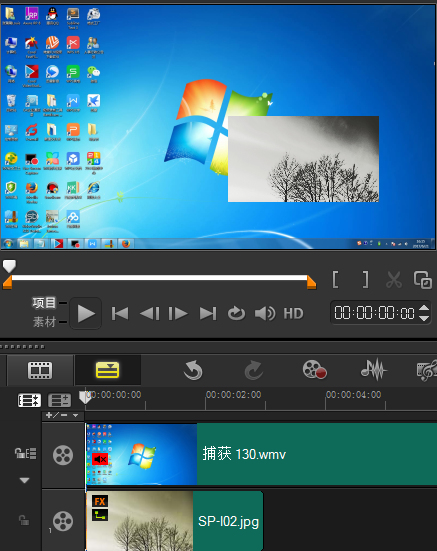Open the Record/Capture Option
Screen dimensions: 437x551
click(314, 370)
